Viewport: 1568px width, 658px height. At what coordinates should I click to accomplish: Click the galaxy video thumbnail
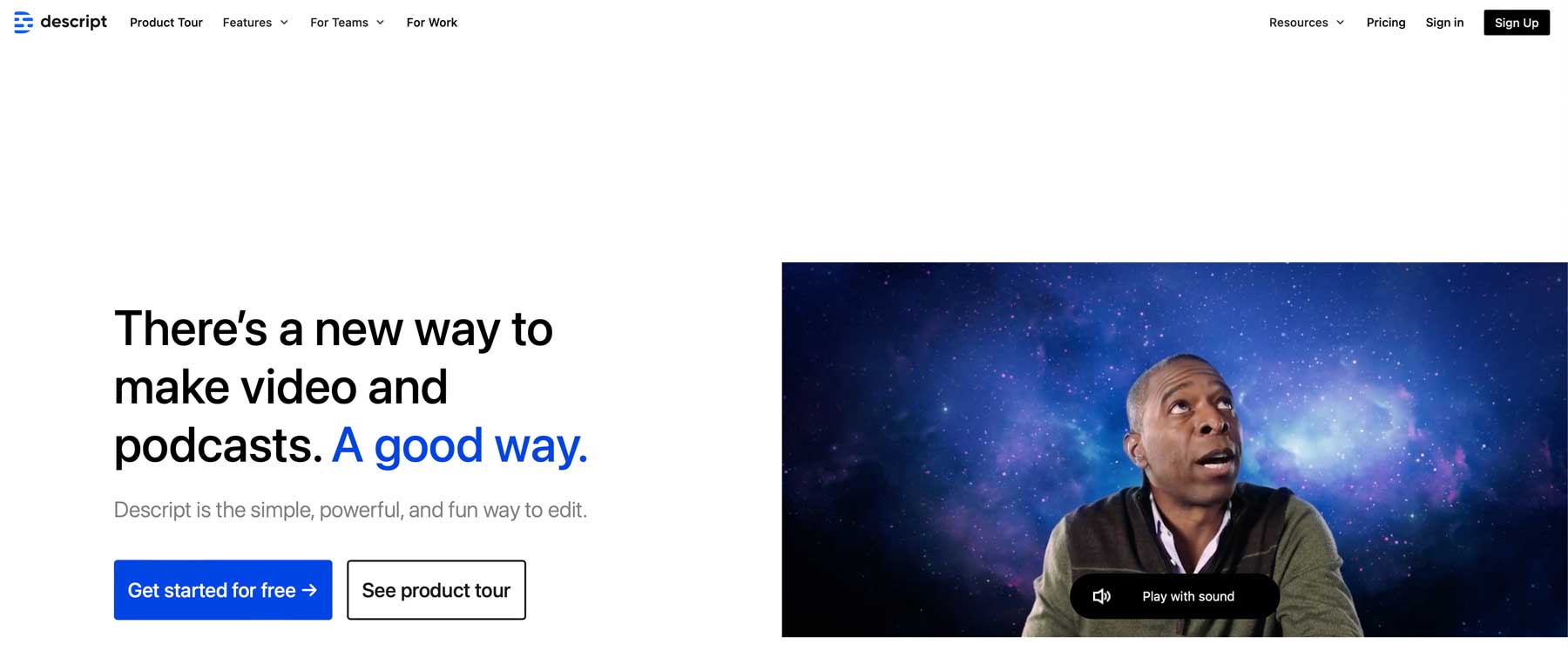[1174, 450]
